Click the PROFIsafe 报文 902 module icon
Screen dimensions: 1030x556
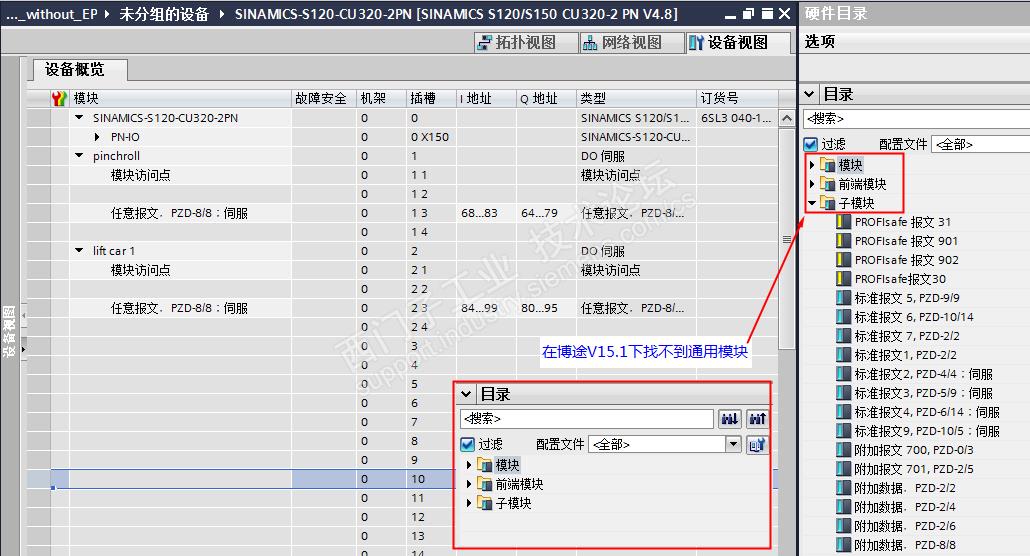843,260
